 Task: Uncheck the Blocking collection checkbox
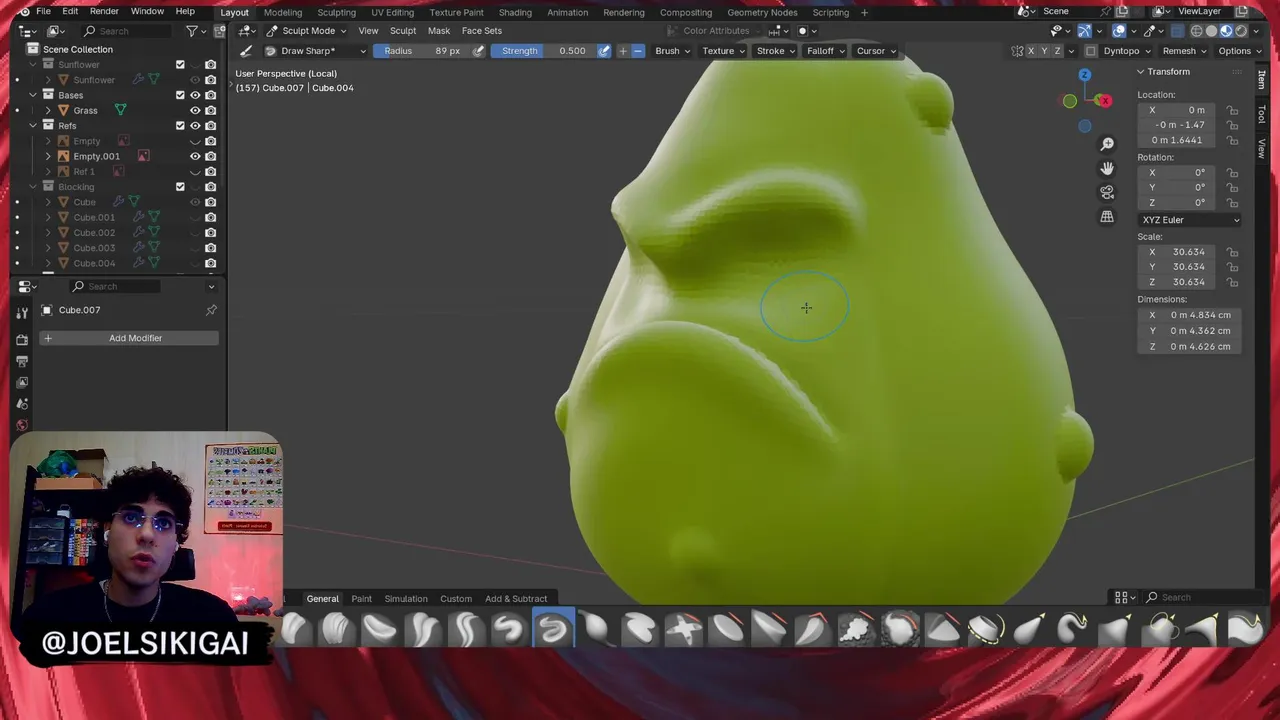[180, 187]
